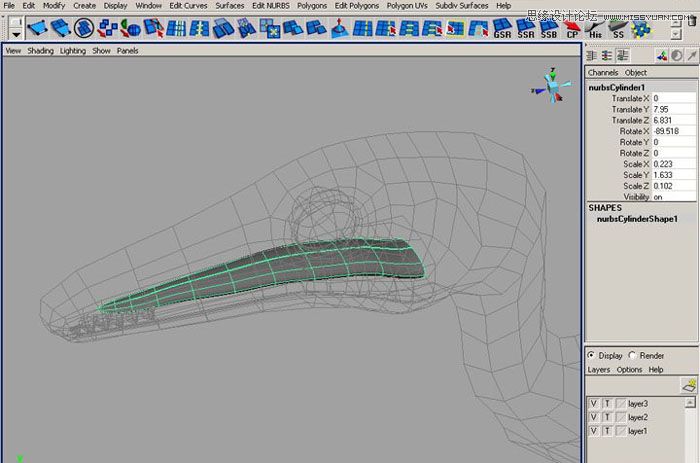Viewport: 700px width, 463px height.
Task: Select the Render layer radio button
Action: pos(633,355)
